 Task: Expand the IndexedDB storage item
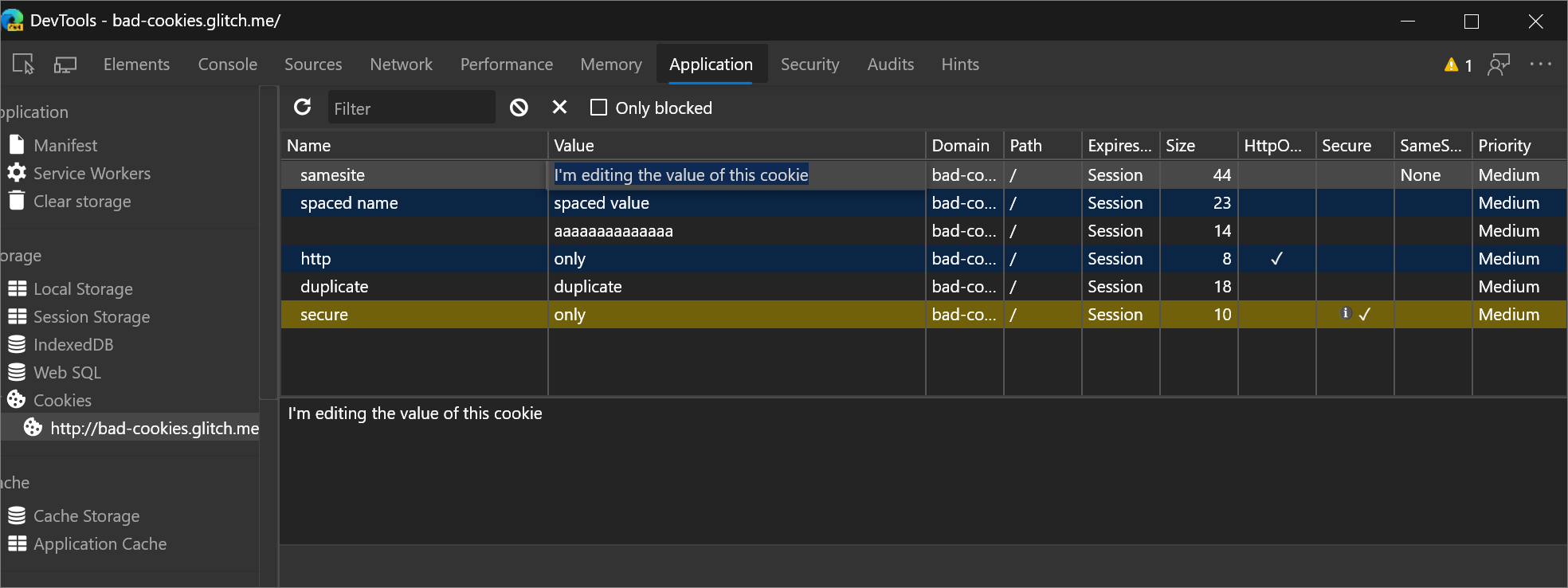[x=73, y=345]
